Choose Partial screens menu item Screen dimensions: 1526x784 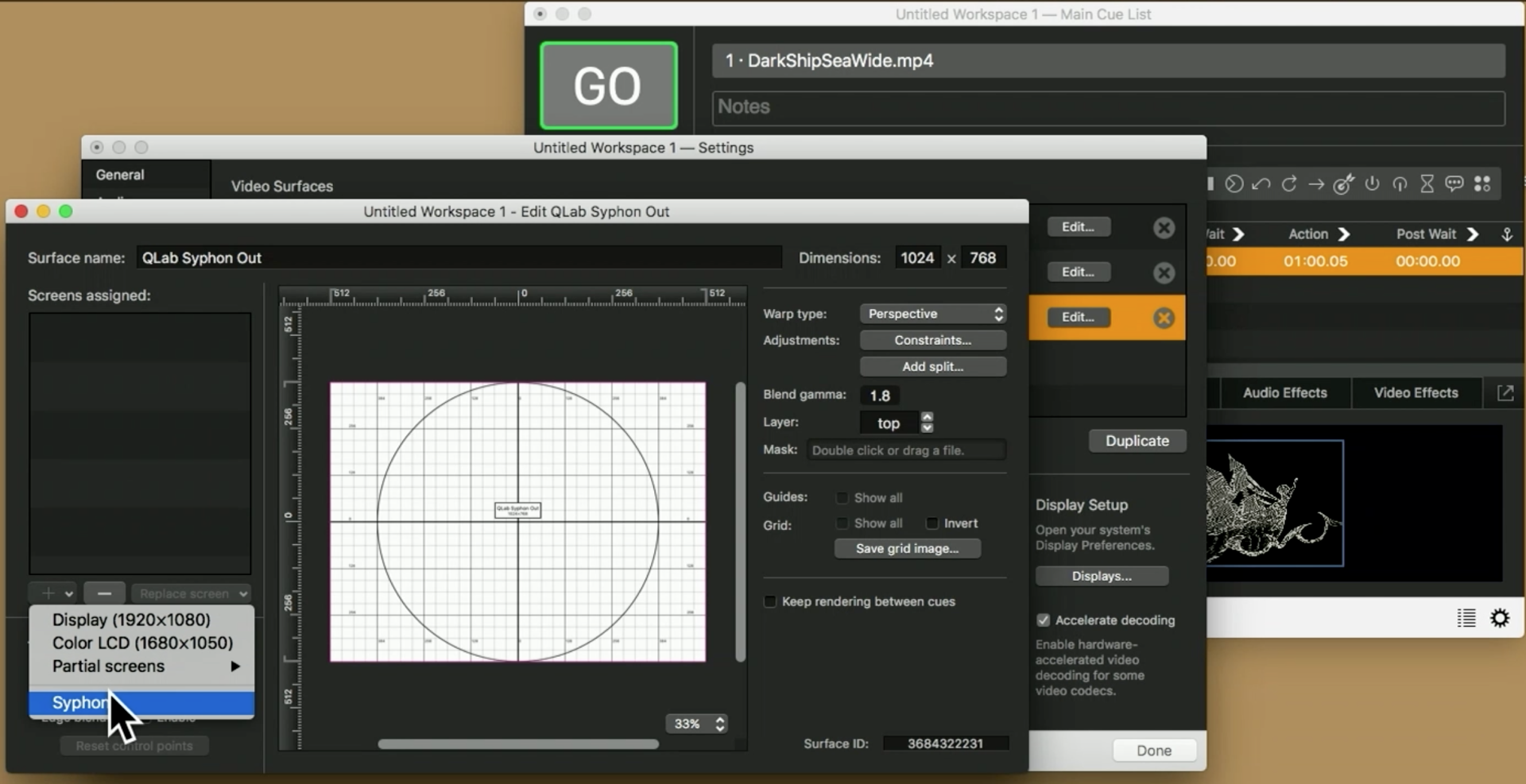click(141, 666)
